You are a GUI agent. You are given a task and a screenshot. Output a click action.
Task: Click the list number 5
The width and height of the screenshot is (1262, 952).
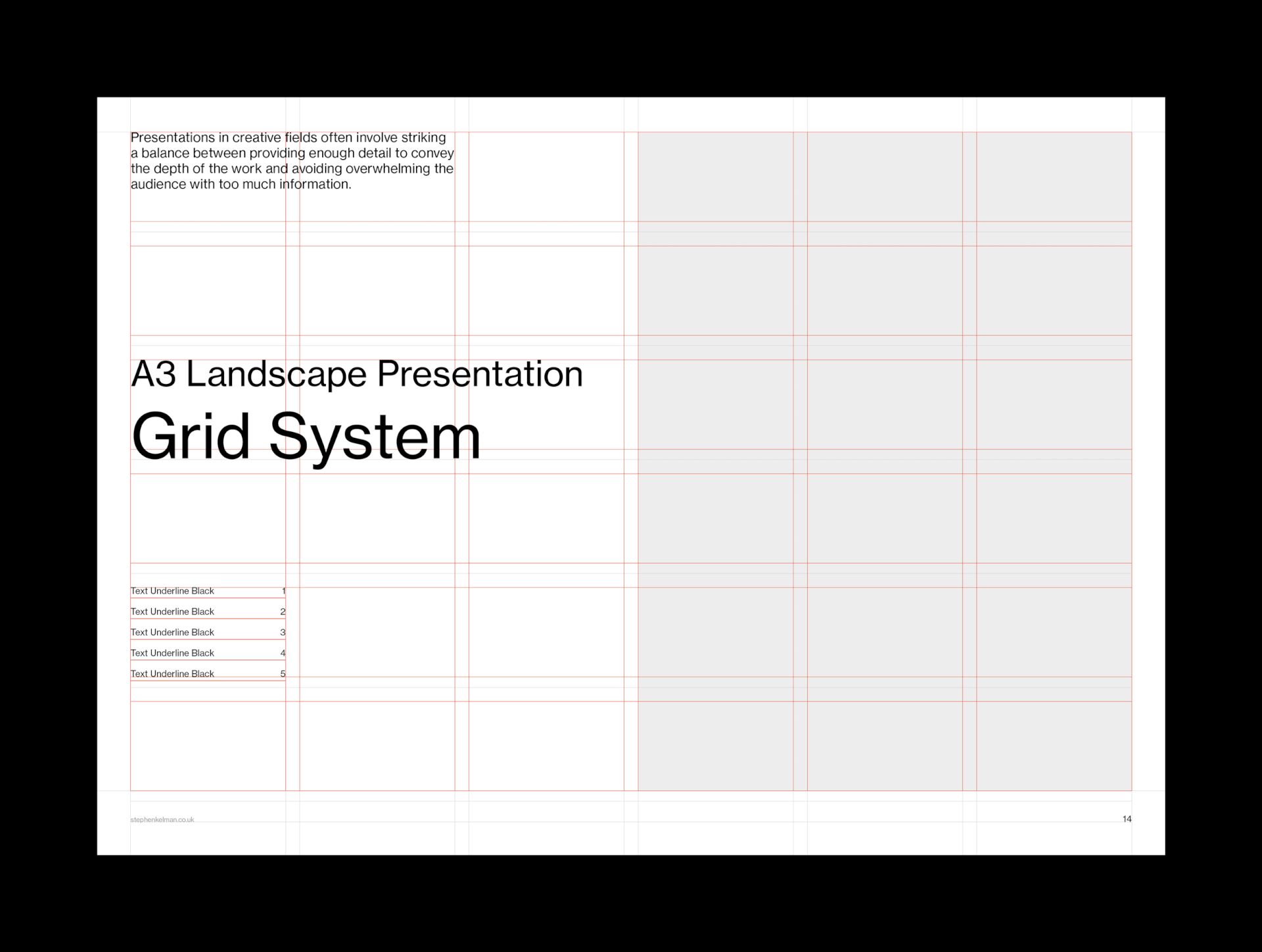click(283, 674)
